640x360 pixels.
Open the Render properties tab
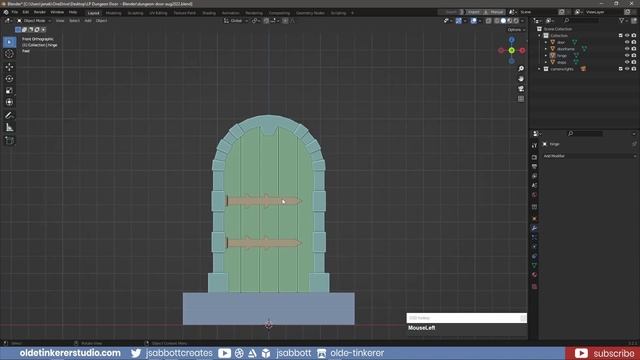534,157
